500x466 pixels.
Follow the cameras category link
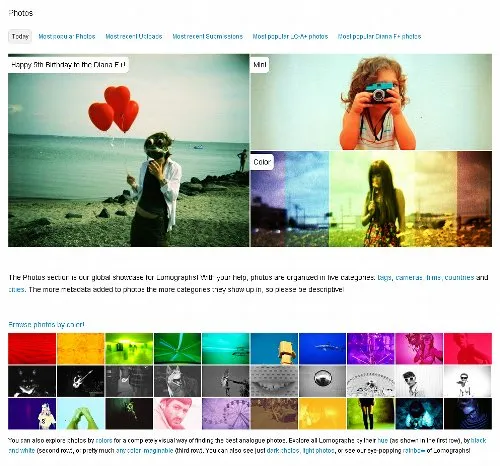pos(409,277)
